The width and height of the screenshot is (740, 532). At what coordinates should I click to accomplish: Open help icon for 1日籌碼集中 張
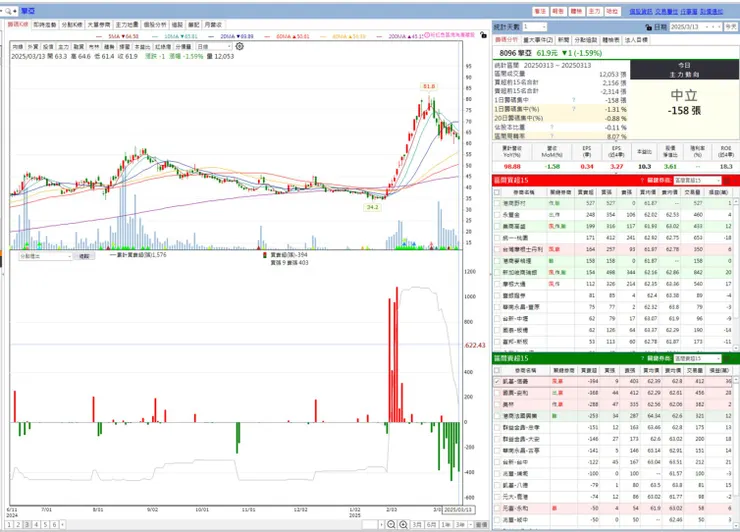[x=573, y=100]
